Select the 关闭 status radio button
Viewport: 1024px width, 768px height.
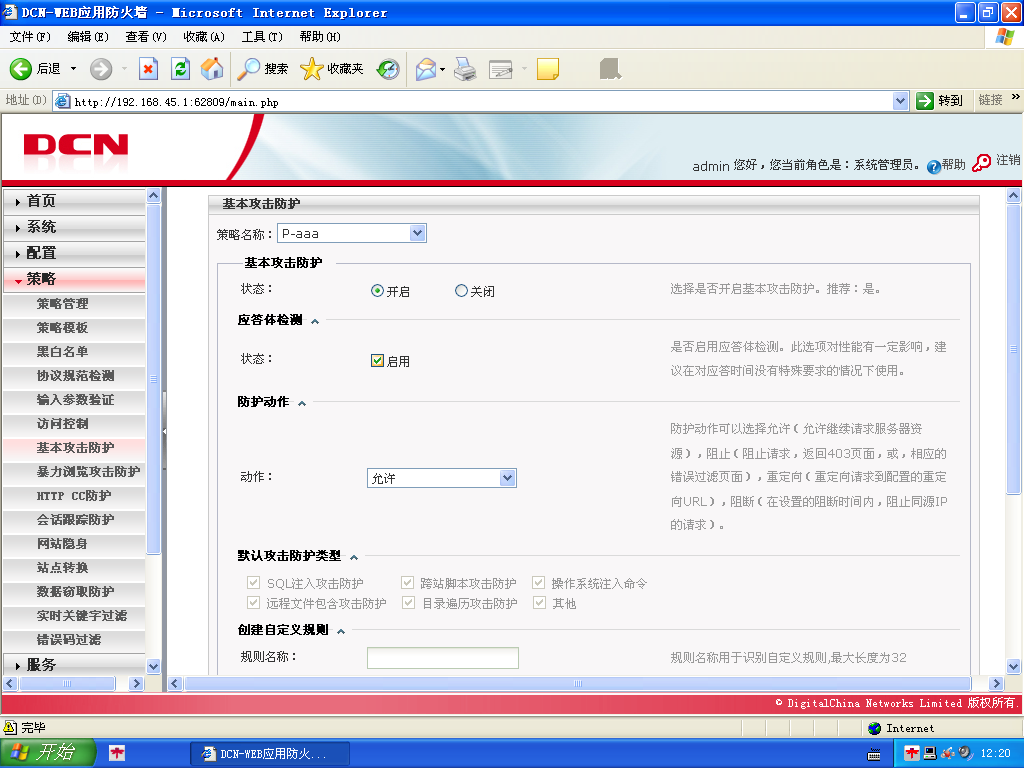(461, 291)
